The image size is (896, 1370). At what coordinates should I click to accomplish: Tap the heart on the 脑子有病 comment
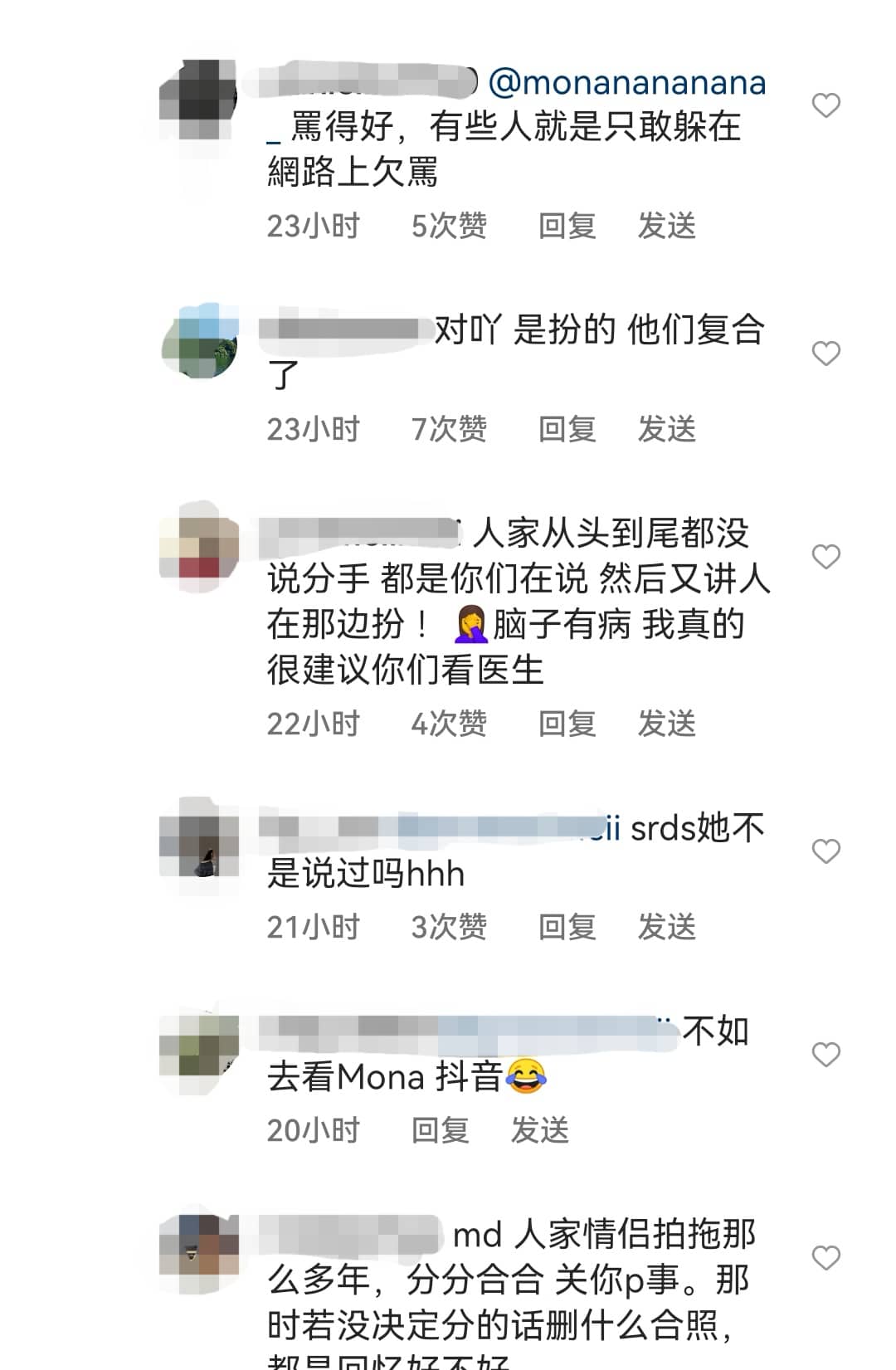pyautogui.click(x=825, y=557)
